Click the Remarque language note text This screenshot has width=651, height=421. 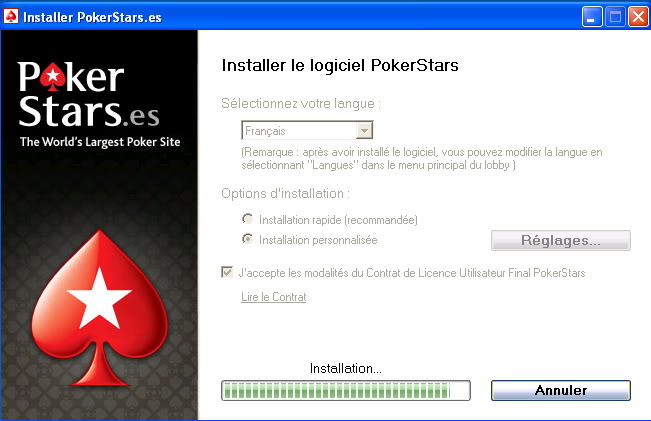coord(422,159)
